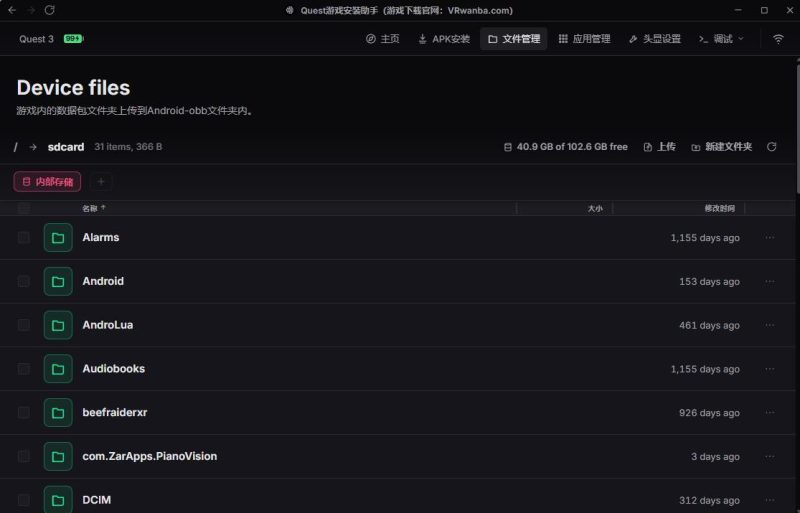Click the beefraiderxr folder icon
The image size is (800, 513).
point(58,412)
